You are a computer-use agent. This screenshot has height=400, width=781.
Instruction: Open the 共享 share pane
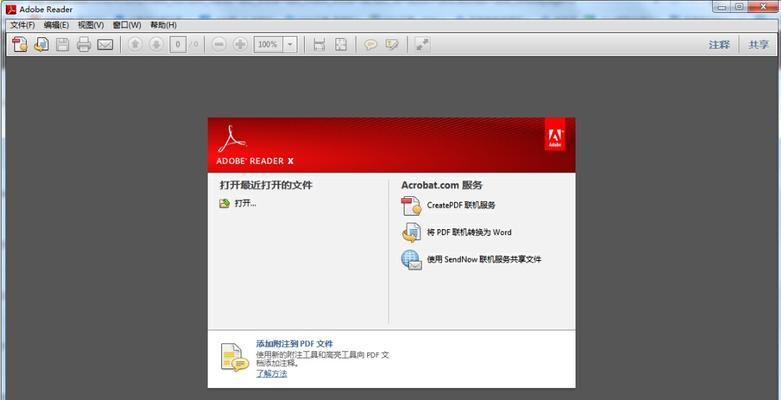tap(759, 44)
